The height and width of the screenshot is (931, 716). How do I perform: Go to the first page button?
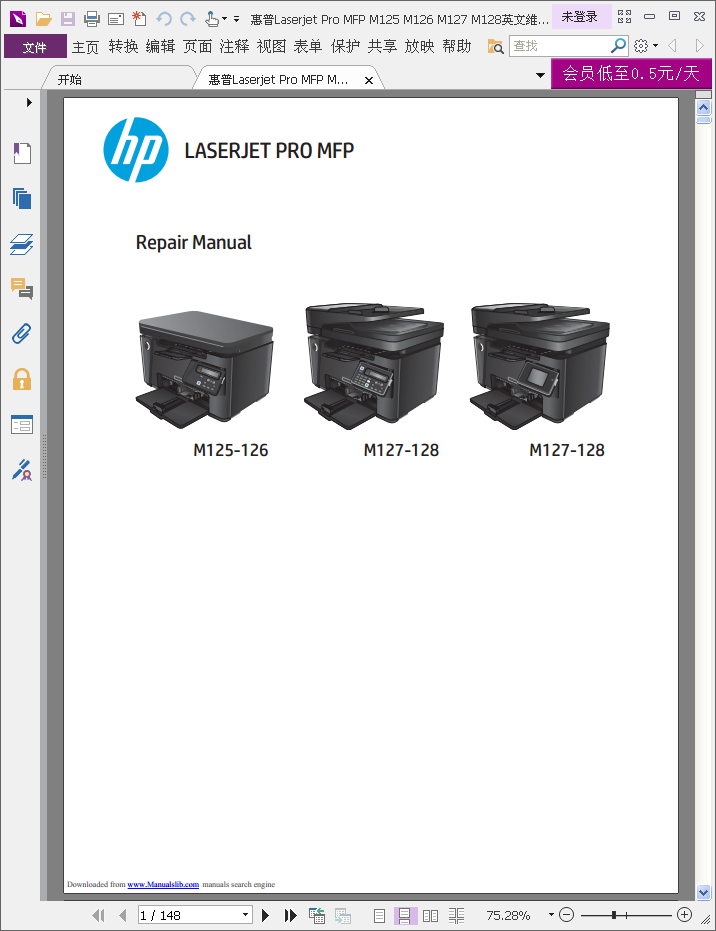click(99, 915)
